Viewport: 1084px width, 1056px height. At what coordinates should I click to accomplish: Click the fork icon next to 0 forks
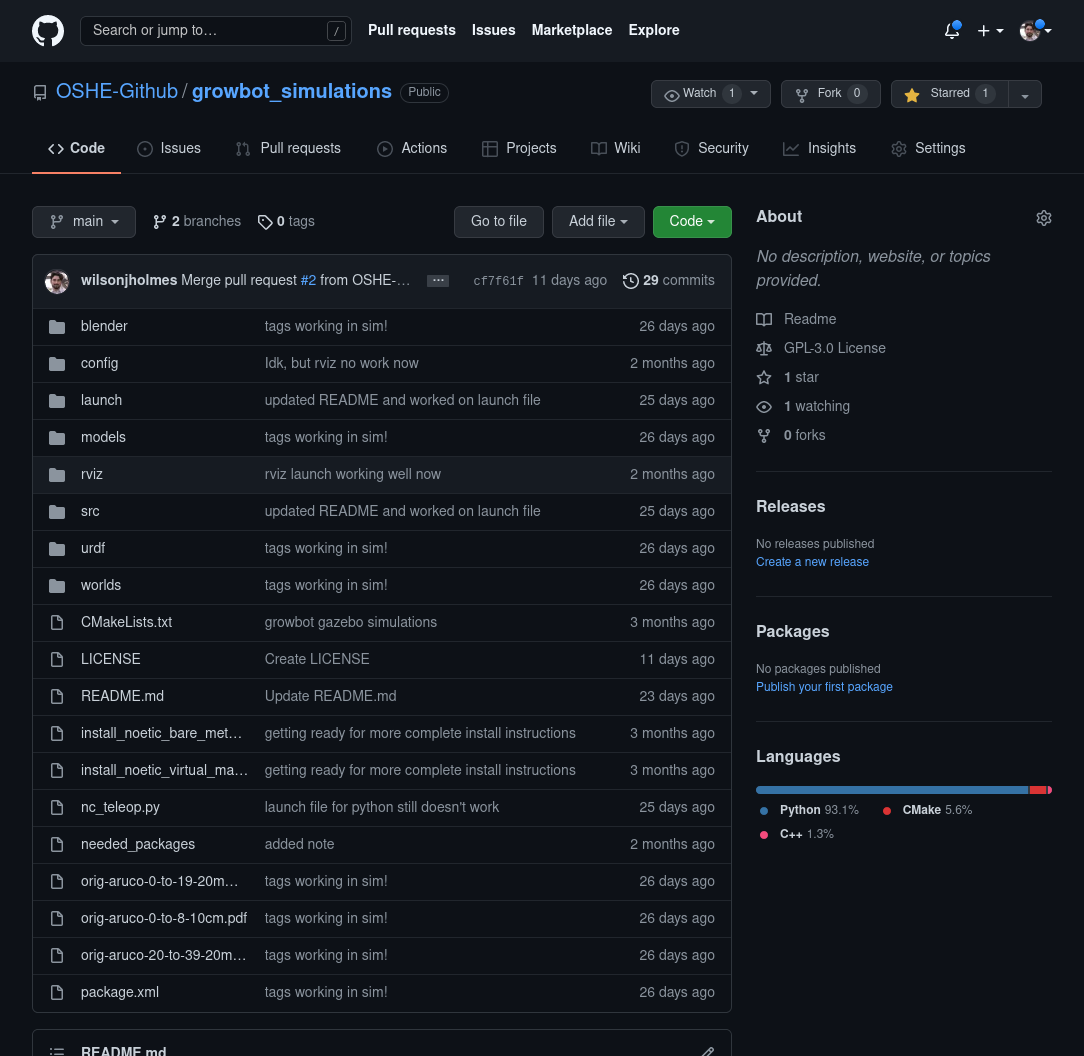763,436
